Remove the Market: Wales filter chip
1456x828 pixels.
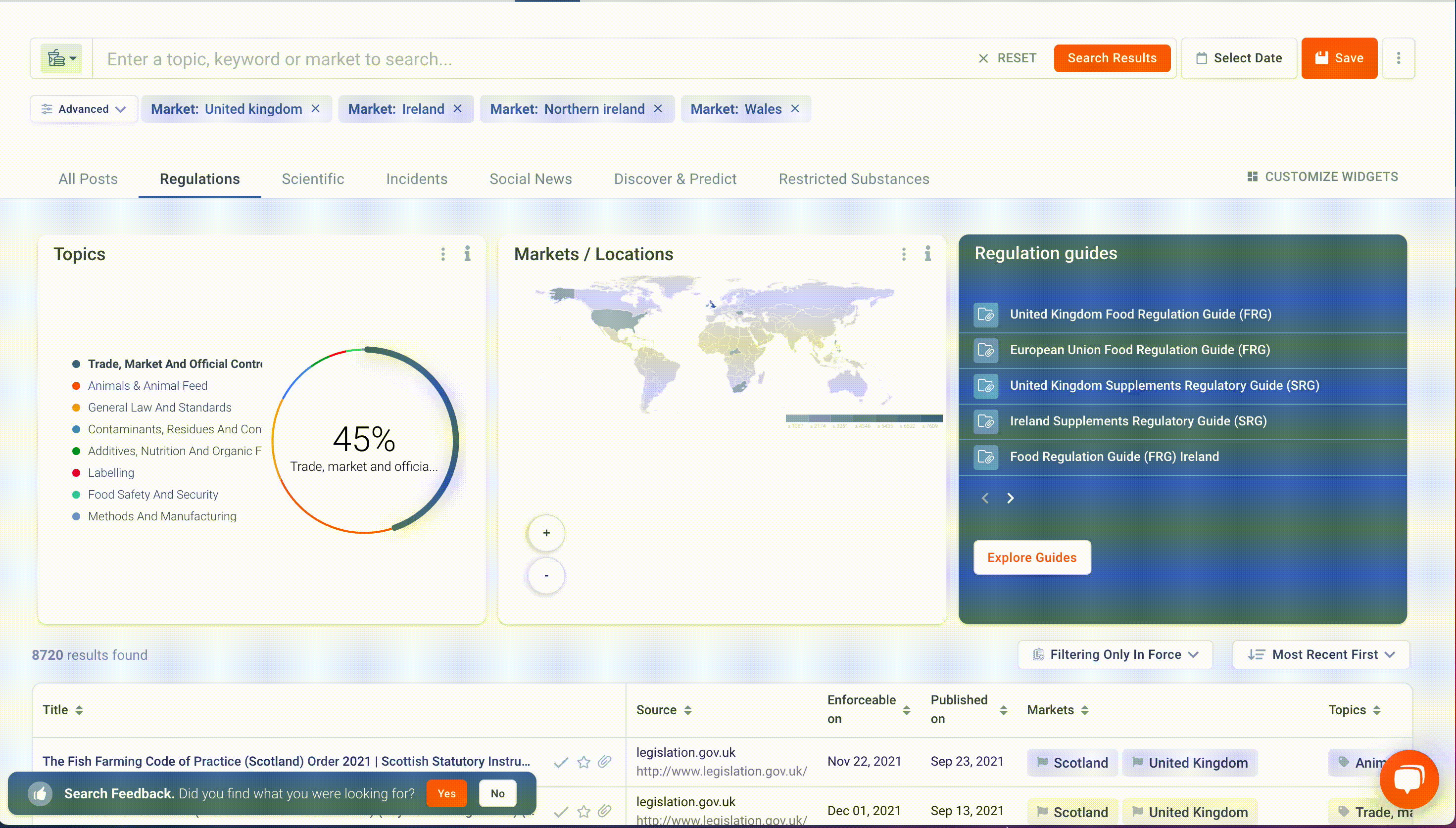tap(795, 109)
